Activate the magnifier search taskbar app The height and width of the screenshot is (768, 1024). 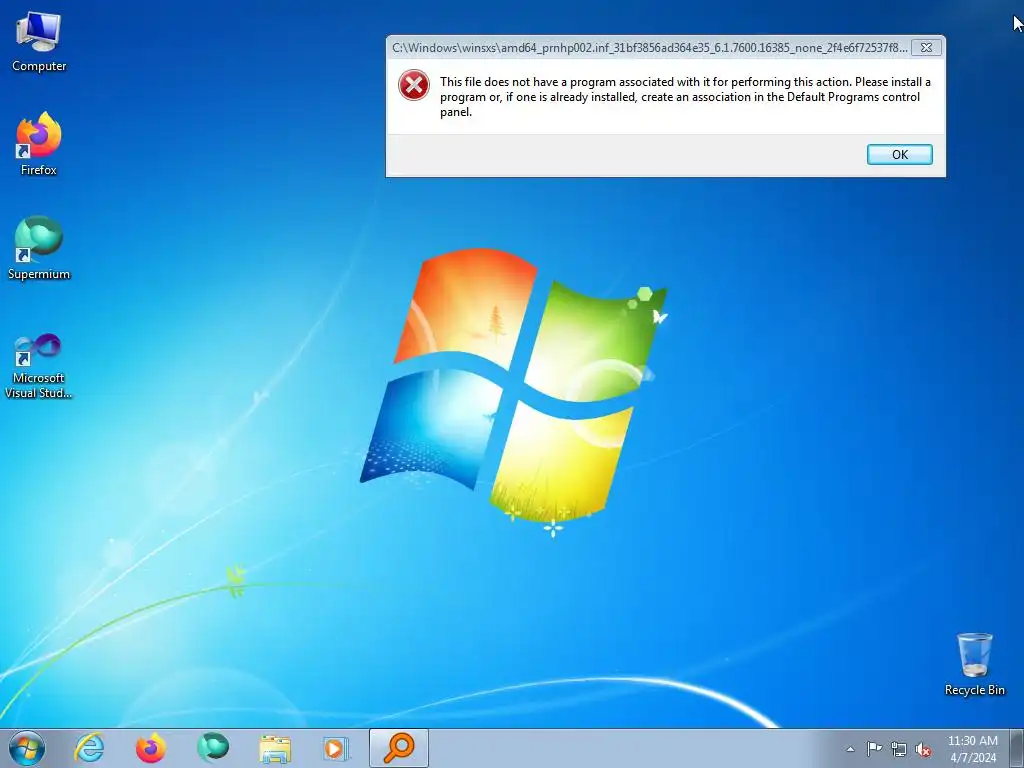click(x=399, y=748)
